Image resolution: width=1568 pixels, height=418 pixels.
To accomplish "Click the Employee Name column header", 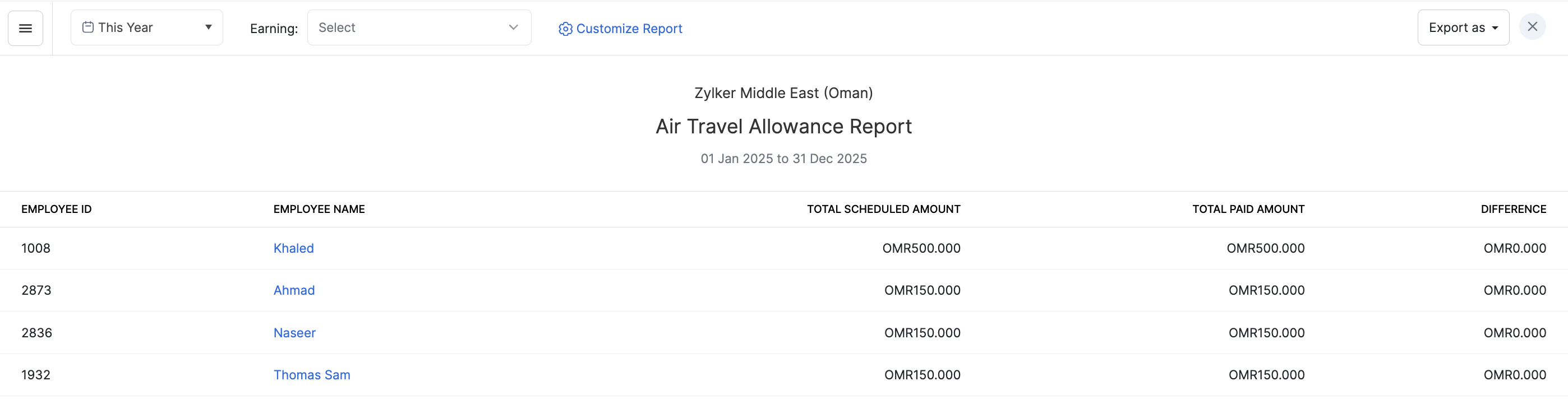I will point(319,210).
